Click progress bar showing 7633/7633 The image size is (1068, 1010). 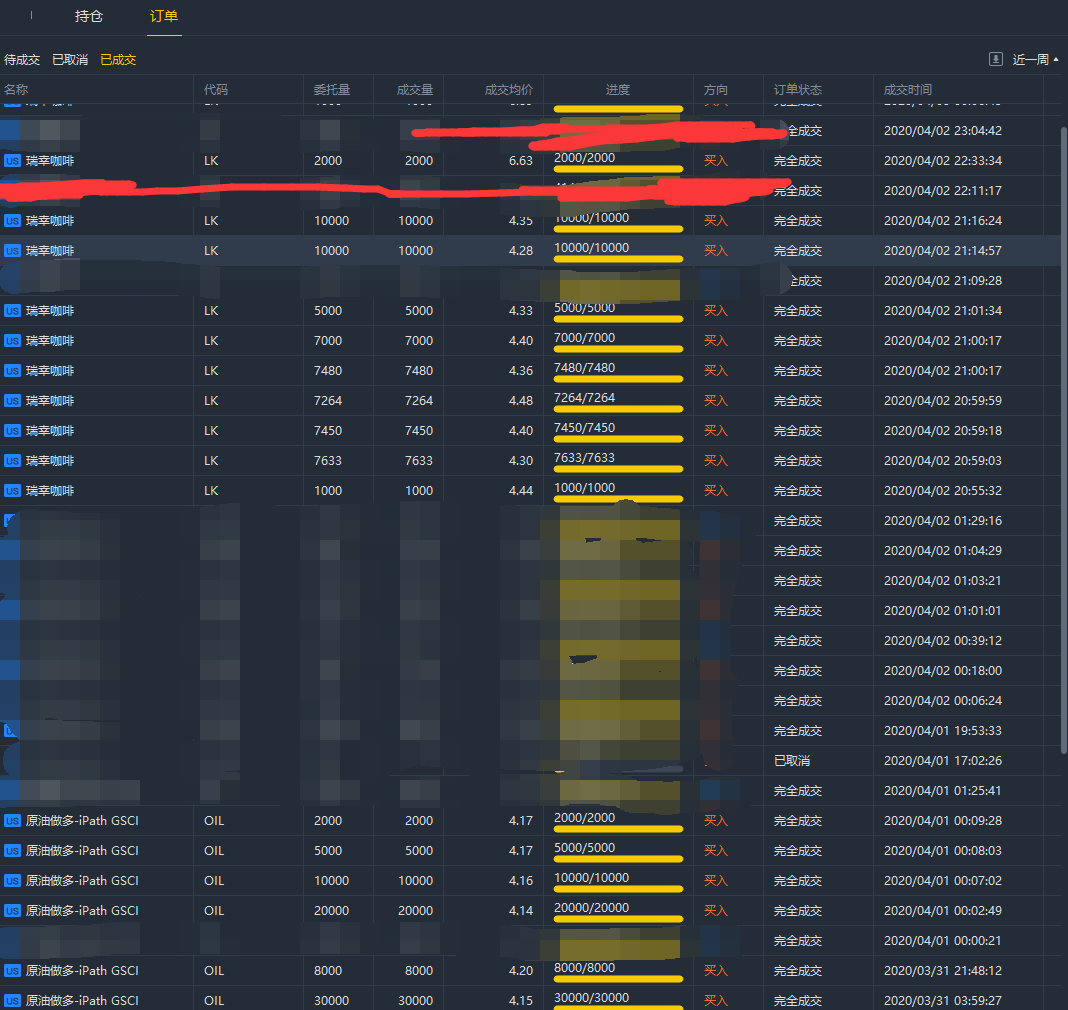[x=618, y=469]
